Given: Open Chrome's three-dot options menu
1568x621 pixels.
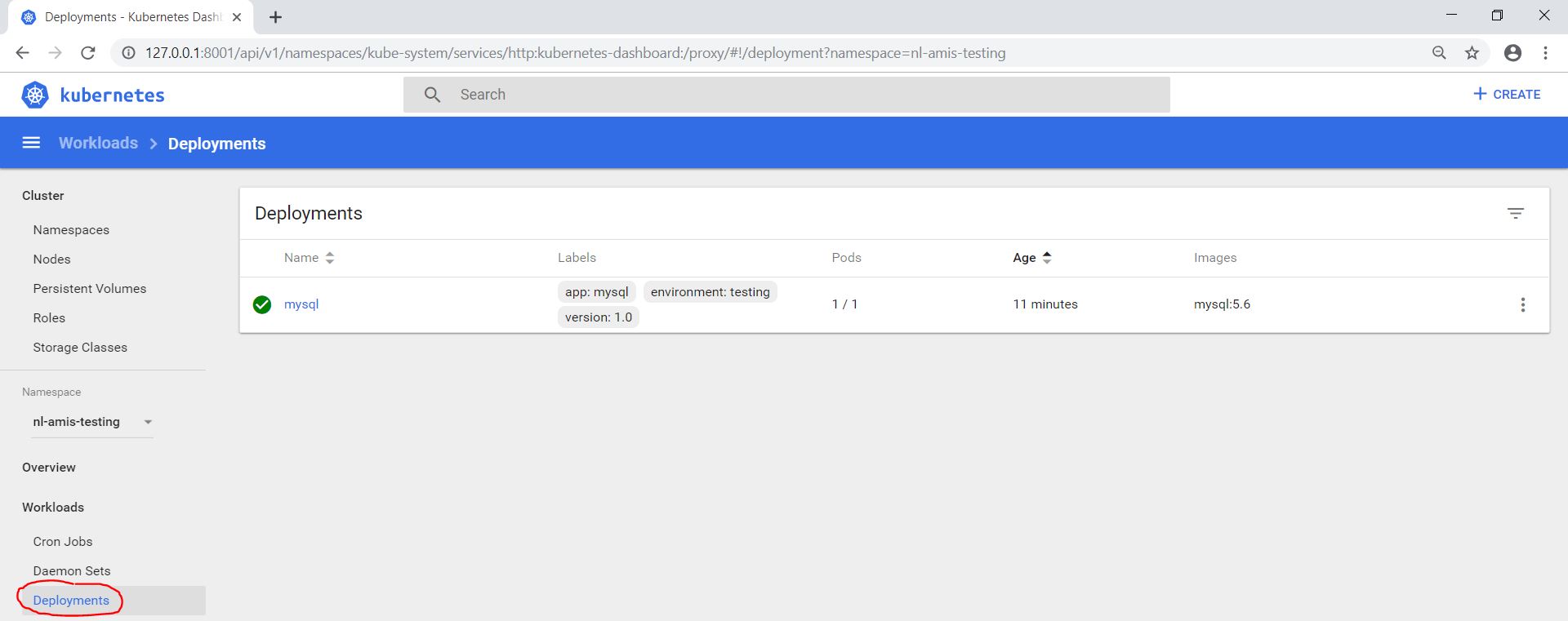Looking at the screenshot, I should pos(1545,53).
